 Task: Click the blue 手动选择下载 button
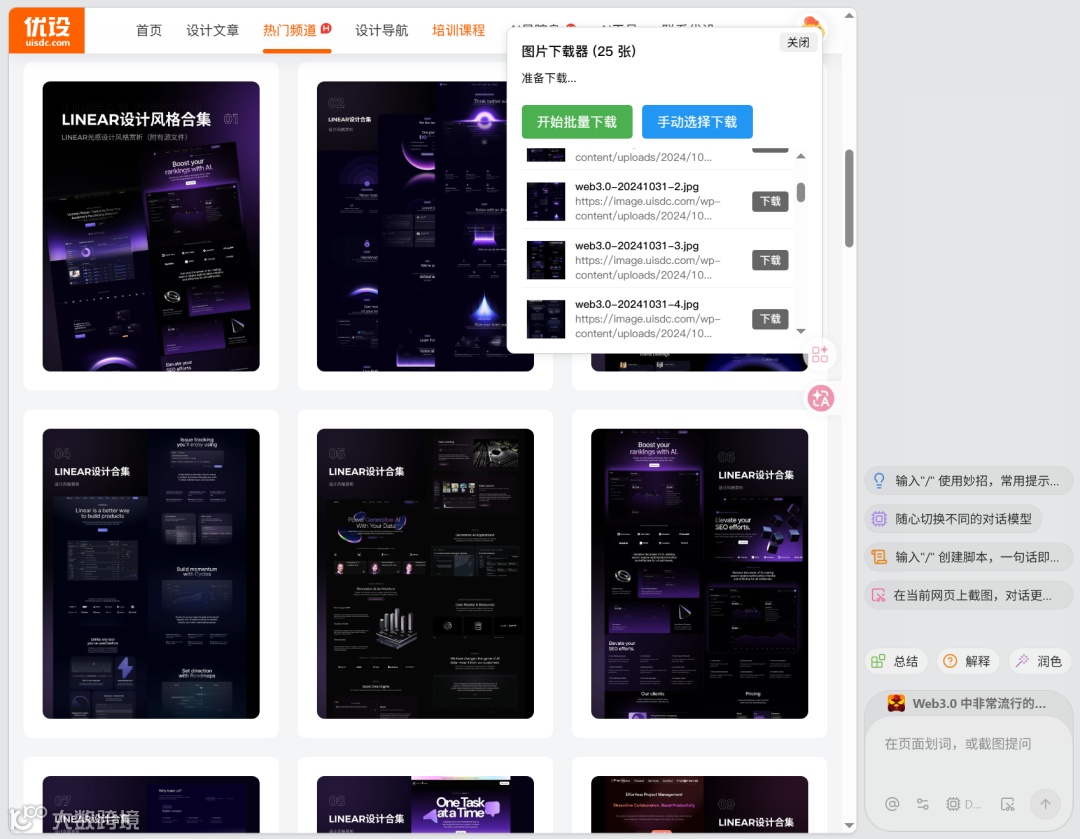(x=697, y=122)
